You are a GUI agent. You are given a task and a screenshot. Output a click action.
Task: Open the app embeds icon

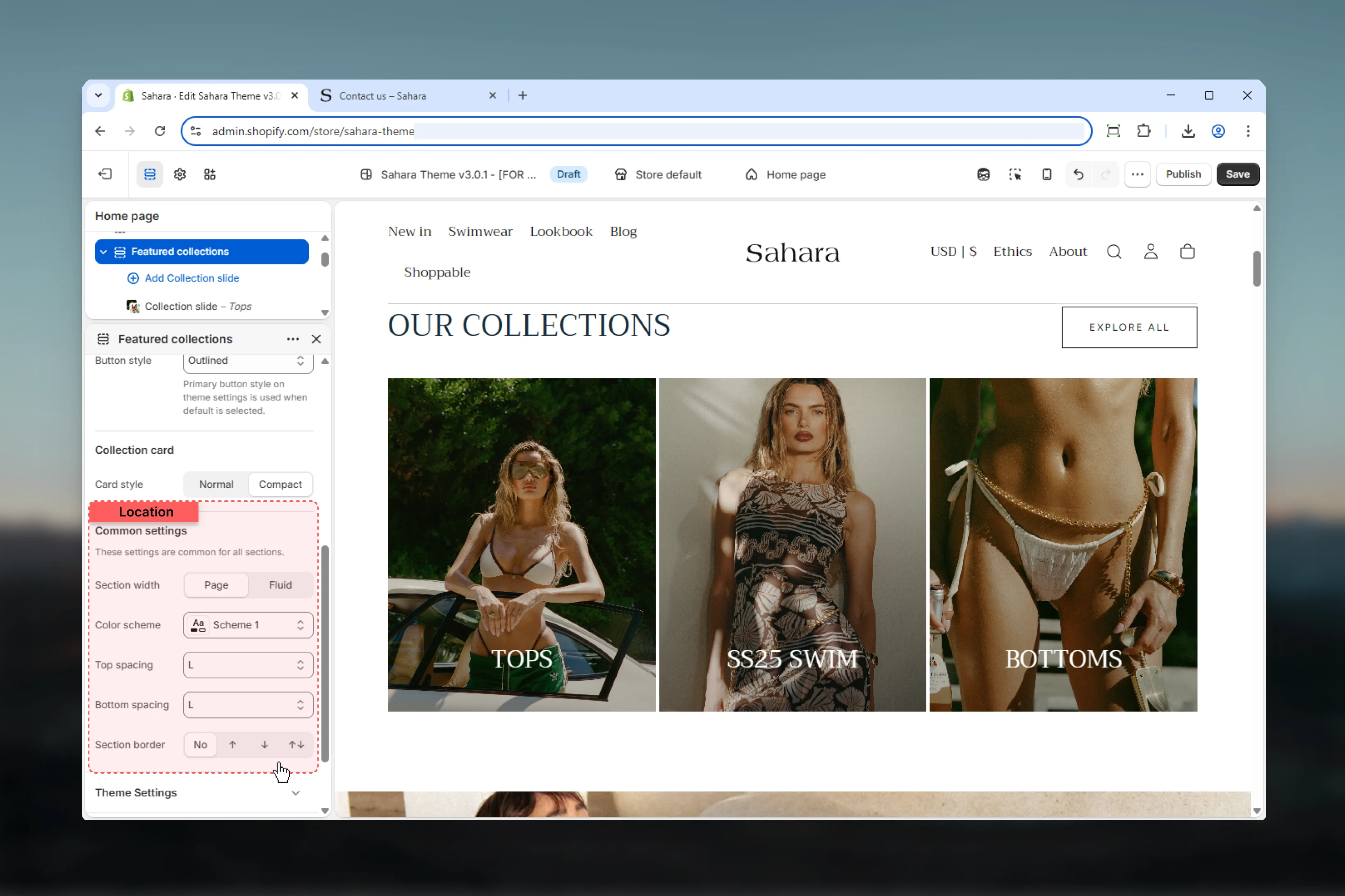coord(210,174)
